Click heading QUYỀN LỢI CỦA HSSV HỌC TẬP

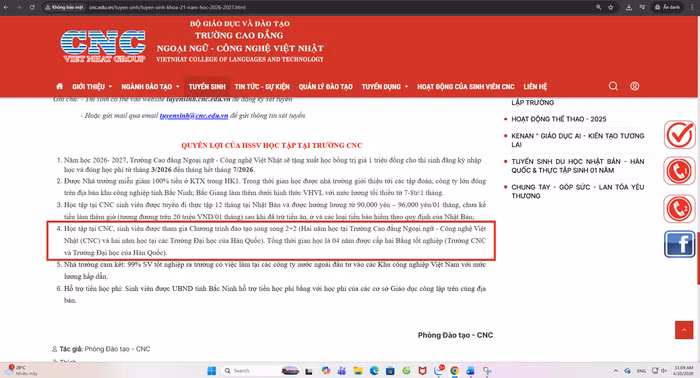pos(271,145)
